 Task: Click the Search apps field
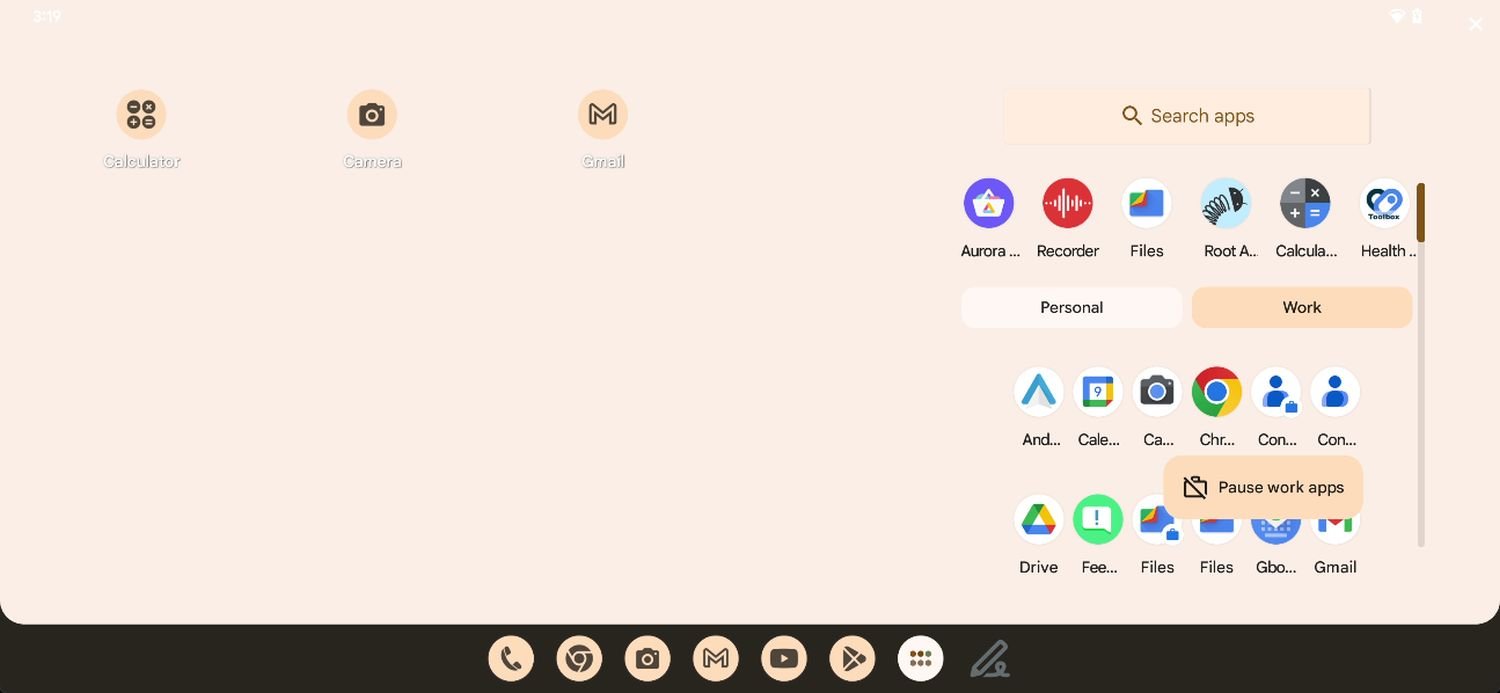[x=1187, y=116]
